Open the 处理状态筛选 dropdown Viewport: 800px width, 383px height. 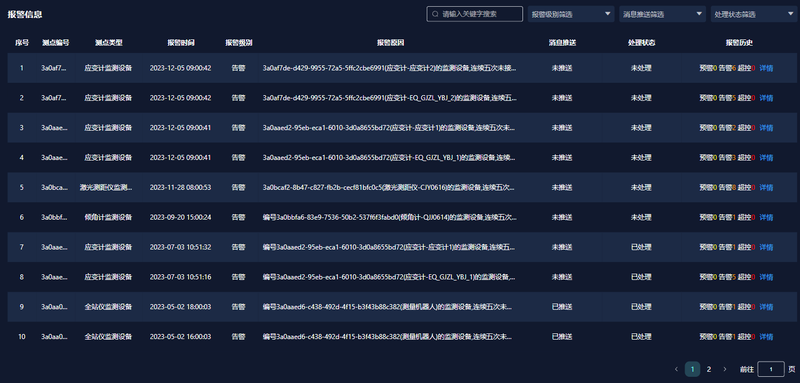[x=754, y=14]
